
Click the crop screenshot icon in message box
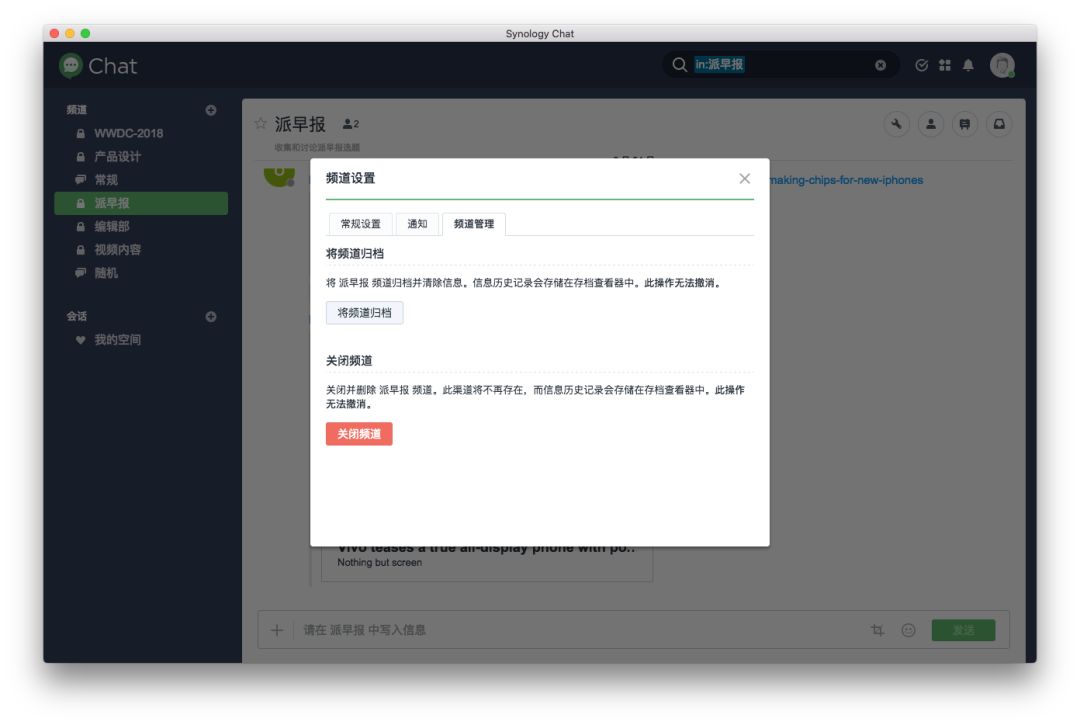pyautogui.click(x=878, y=630)
